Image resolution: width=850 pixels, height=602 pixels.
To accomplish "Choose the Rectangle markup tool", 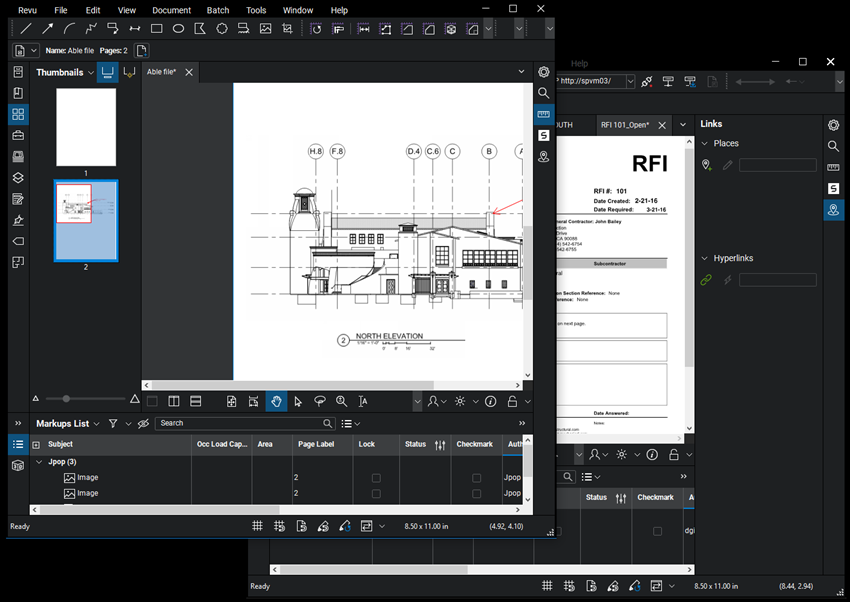I will pos(156,29).
